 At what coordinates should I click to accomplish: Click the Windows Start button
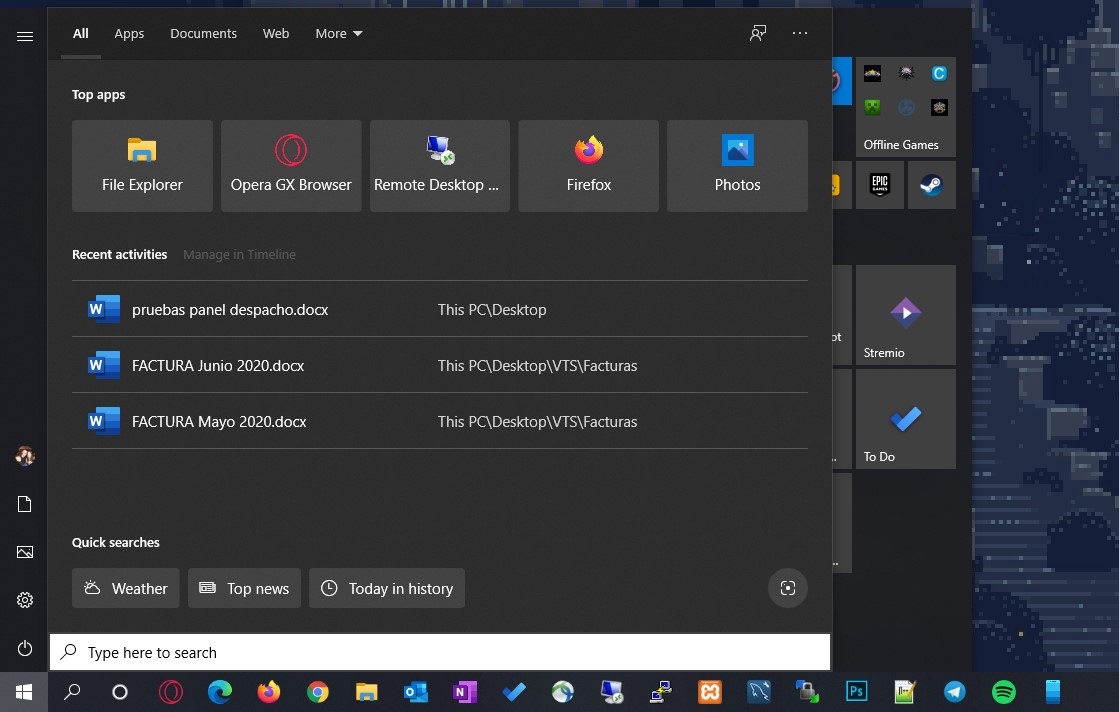tap(24, 692)
